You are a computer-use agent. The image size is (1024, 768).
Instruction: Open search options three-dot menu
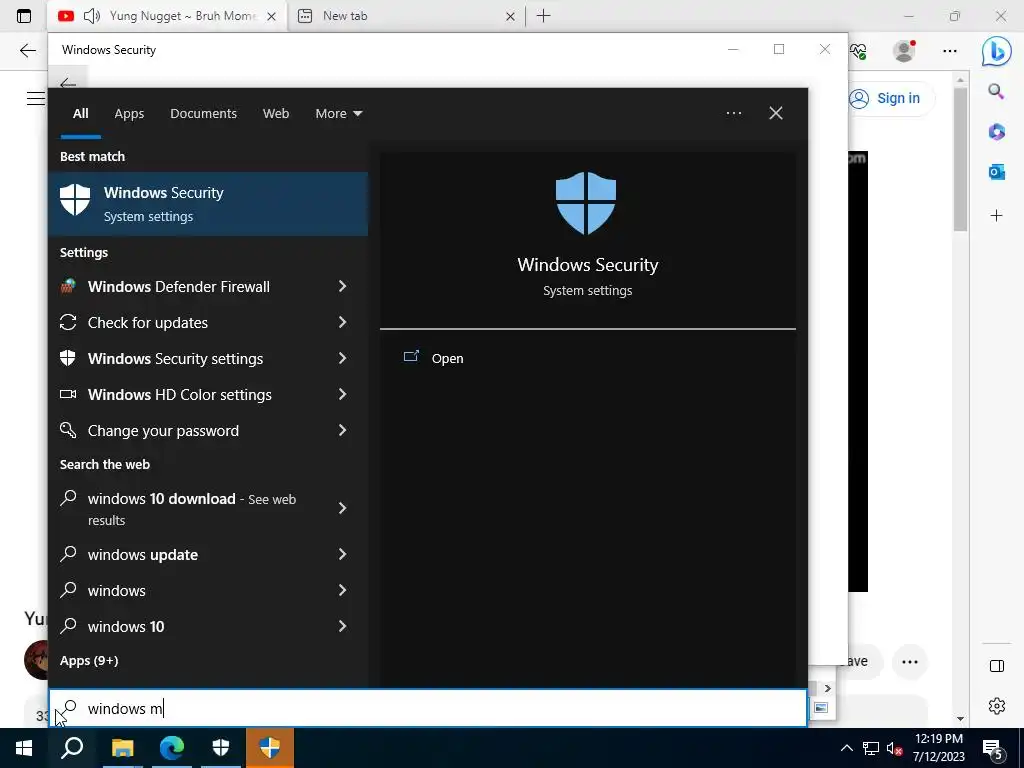click(x=733, y=113)
